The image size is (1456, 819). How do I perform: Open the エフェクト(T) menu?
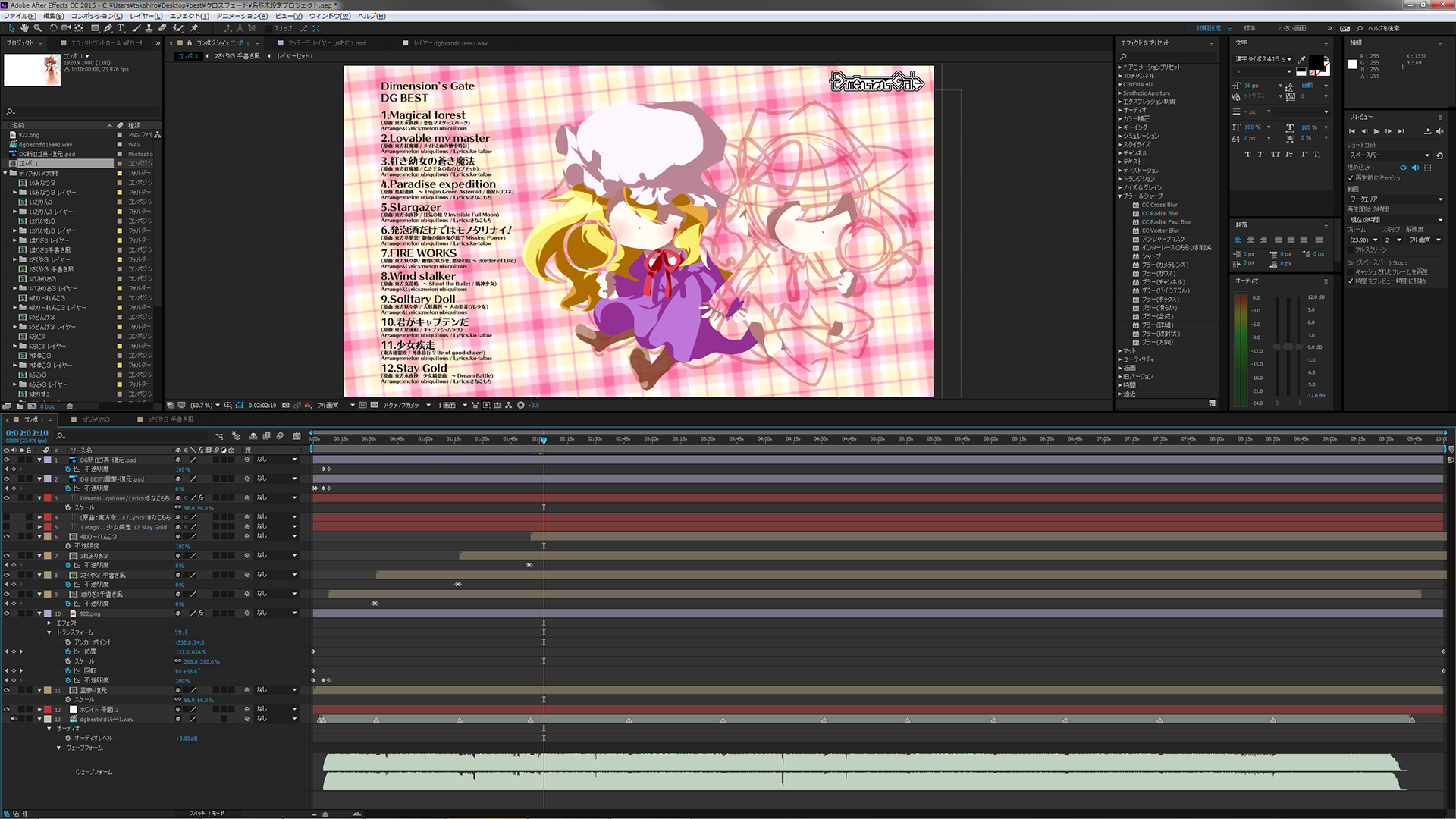(x=189, y=16)
